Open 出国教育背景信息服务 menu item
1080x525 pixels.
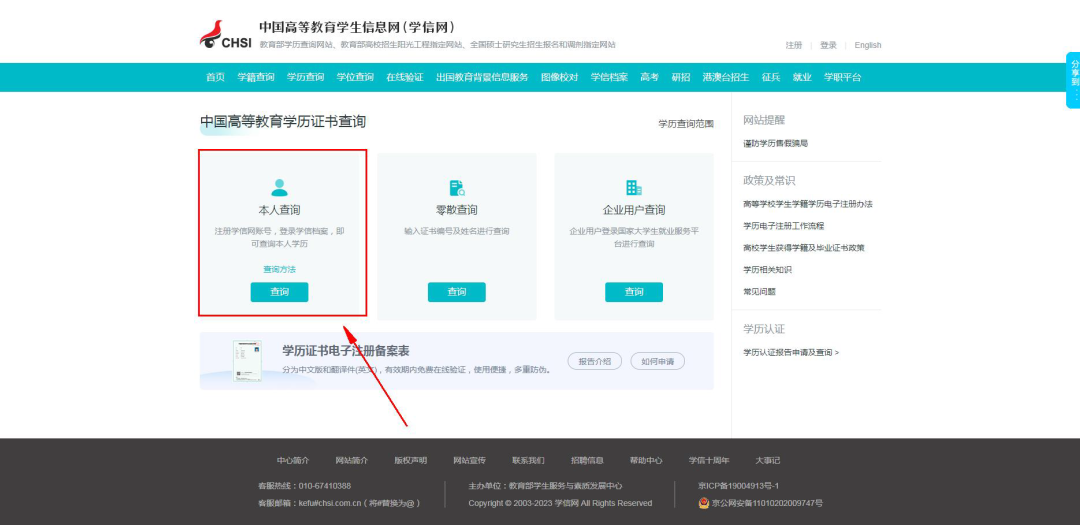pos(482,77)
